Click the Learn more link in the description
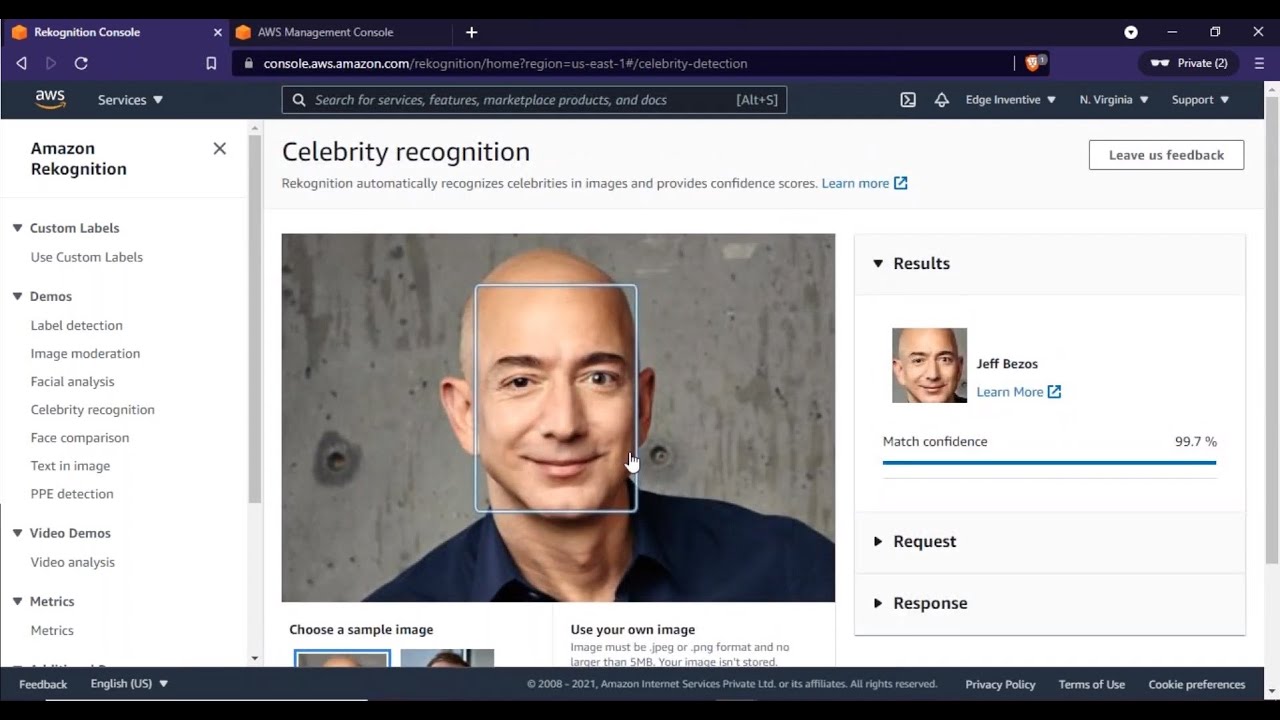 tap(855, 183)
